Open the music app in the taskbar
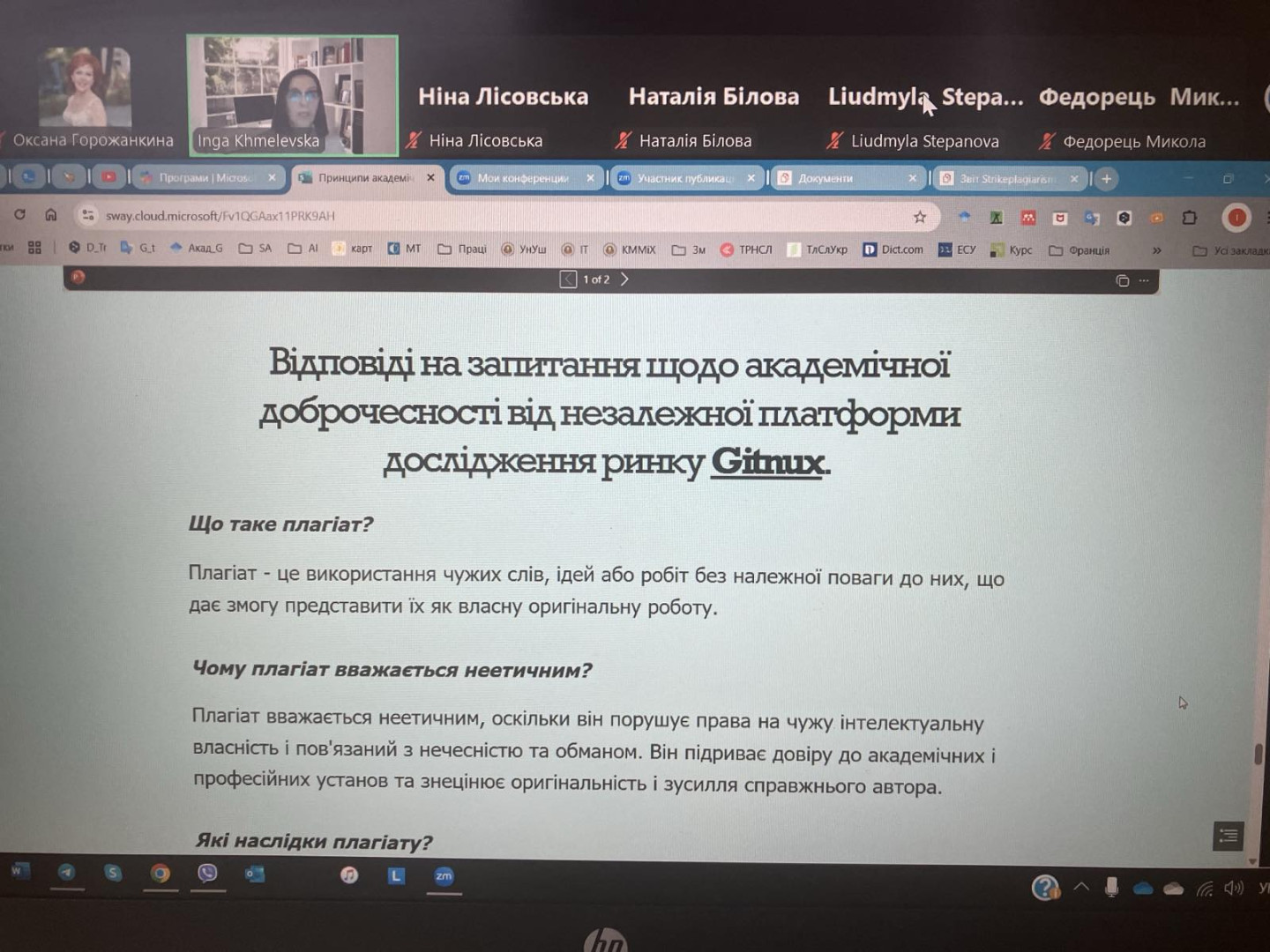This screenshot has height=952, width=1270. pos(349,874)
